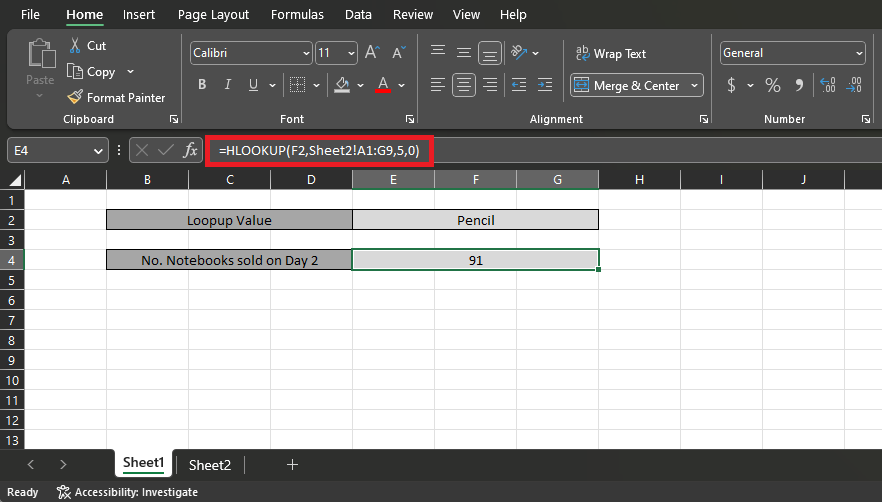Apply accounting dollar number format
Screen dimensions: 882x502
[731, 85]
